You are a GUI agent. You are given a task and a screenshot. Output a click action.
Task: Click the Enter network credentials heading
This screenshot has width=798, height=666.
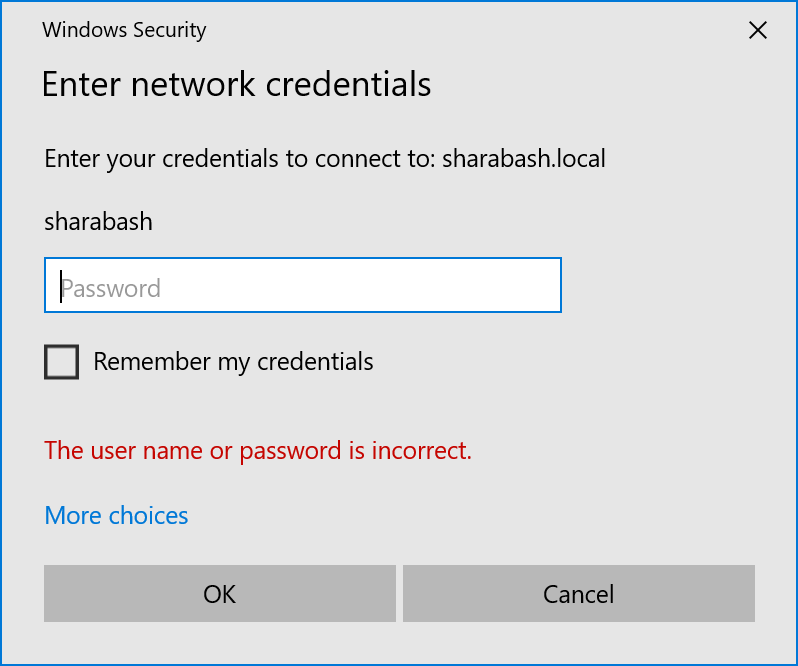tap(236, 84)
